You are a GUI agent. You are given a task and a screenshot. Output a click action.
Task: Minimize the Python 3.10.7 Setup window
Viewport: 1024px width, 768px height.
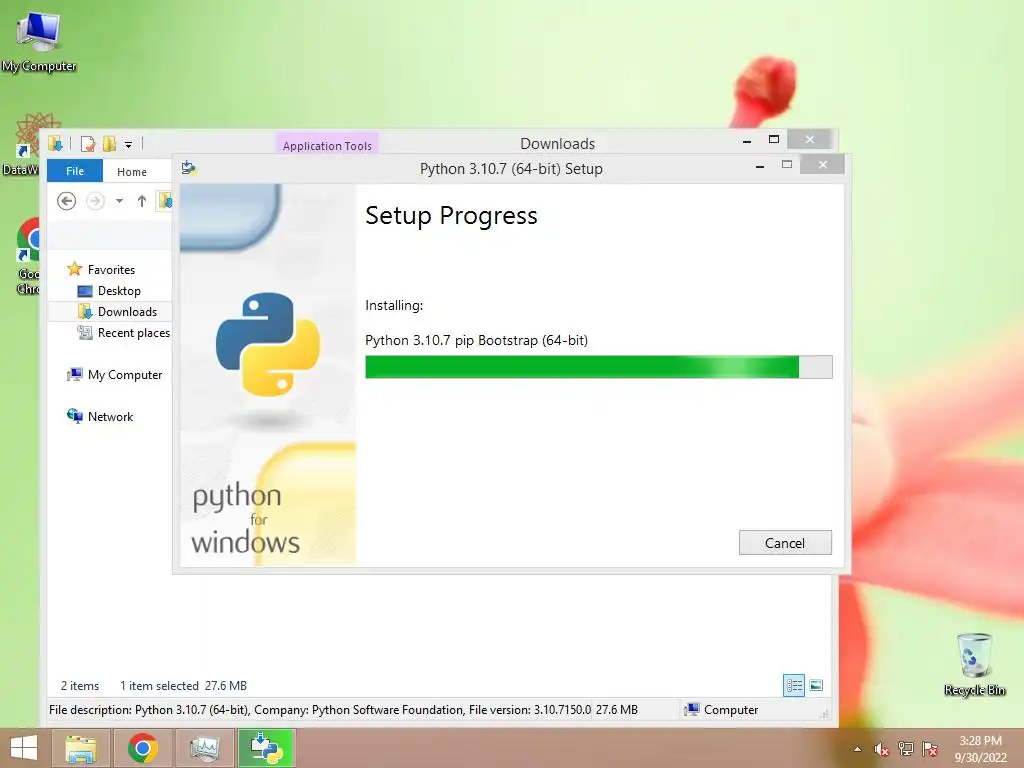(x=760, y=168)
